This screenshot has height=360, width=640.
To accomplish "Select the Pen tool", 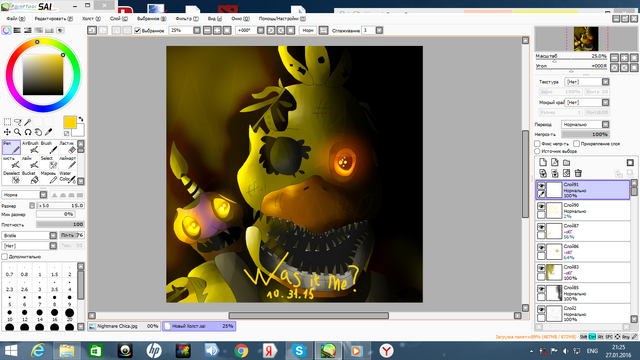I will pyautogui.click(x=11, y=147).
